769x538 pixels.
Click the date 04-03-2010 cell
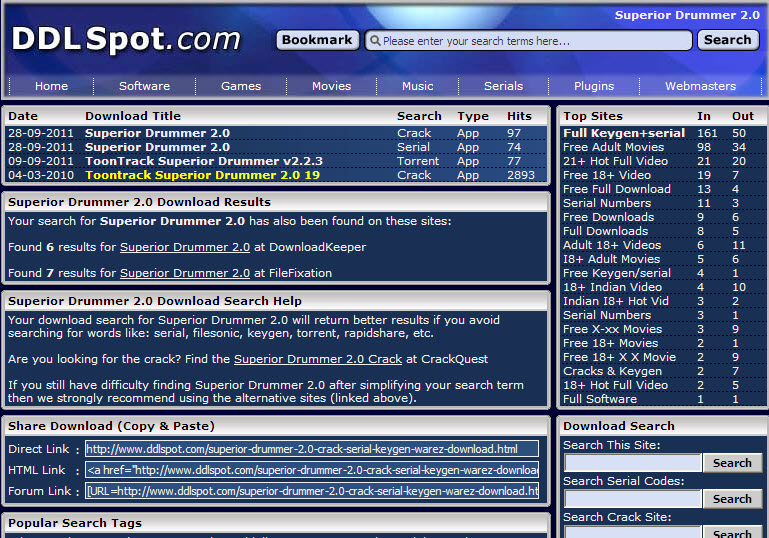[x=41, y=175]
